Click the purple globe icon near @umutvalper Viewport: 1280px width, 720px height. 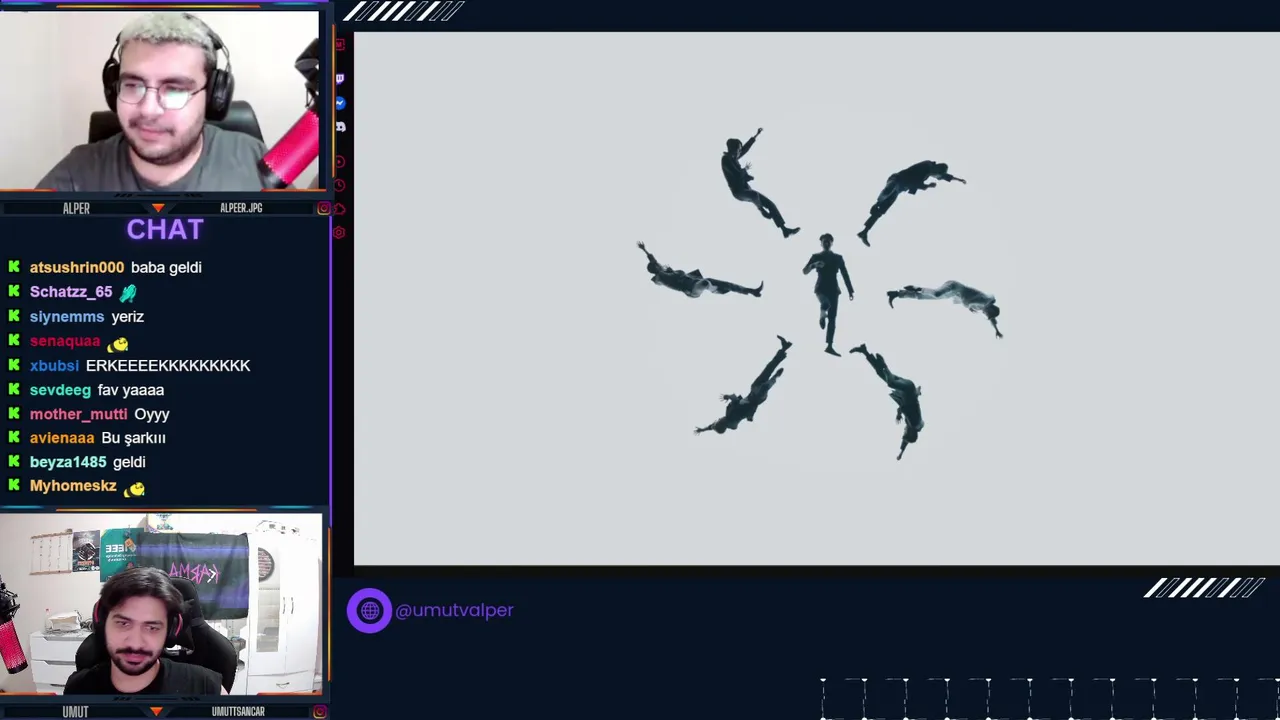[x=369, y=610]
